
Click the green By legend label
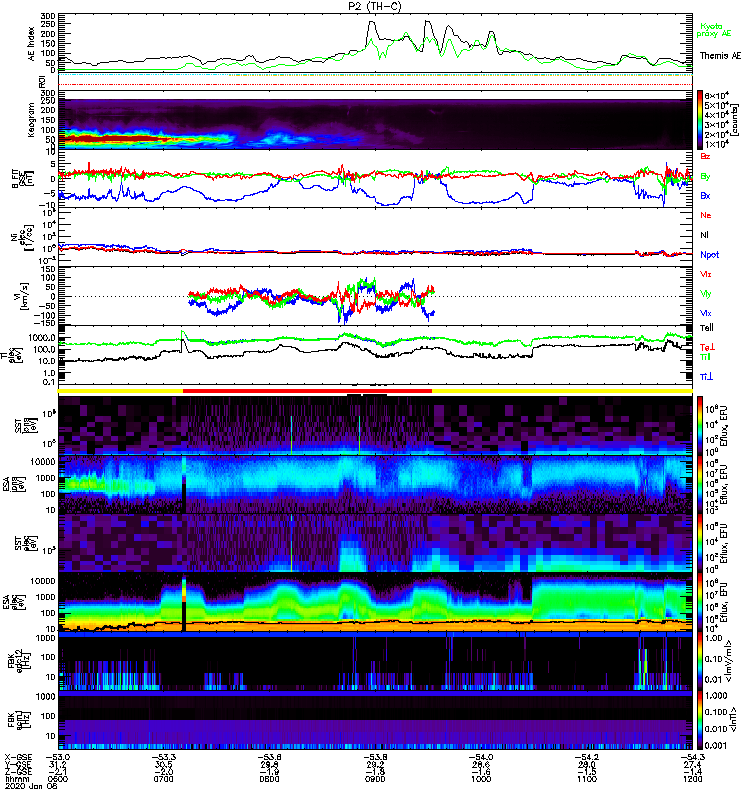click(705, 176)
